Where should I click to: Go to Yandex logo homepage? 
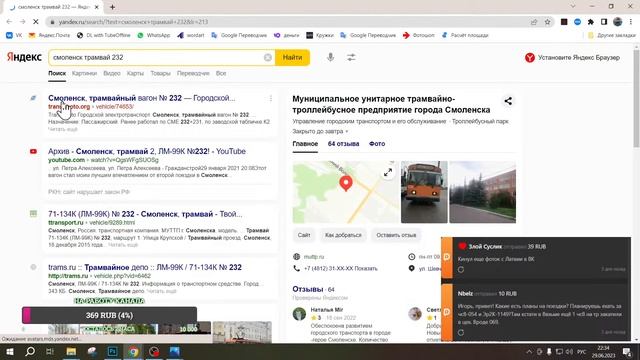tap(24, 57)
